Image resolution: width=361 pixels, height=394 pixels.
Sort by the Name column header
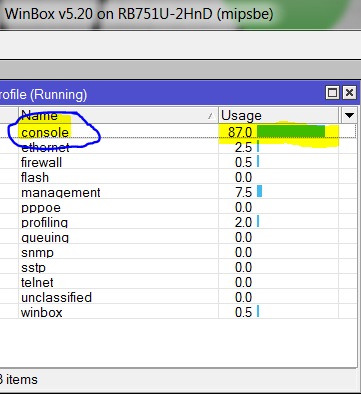[x=118, y=115]
